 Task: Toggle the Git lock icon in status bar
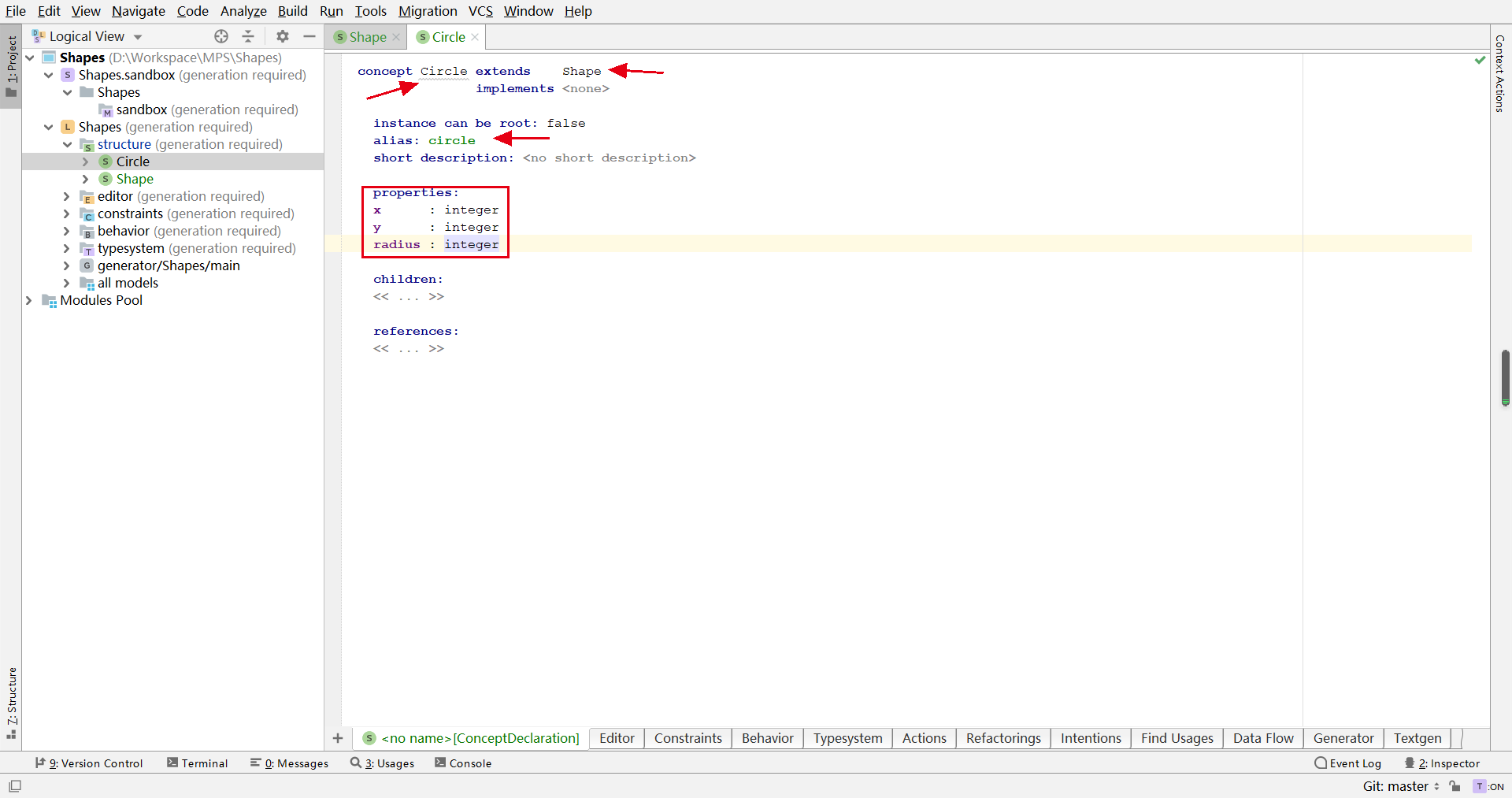click(1456, 786)
